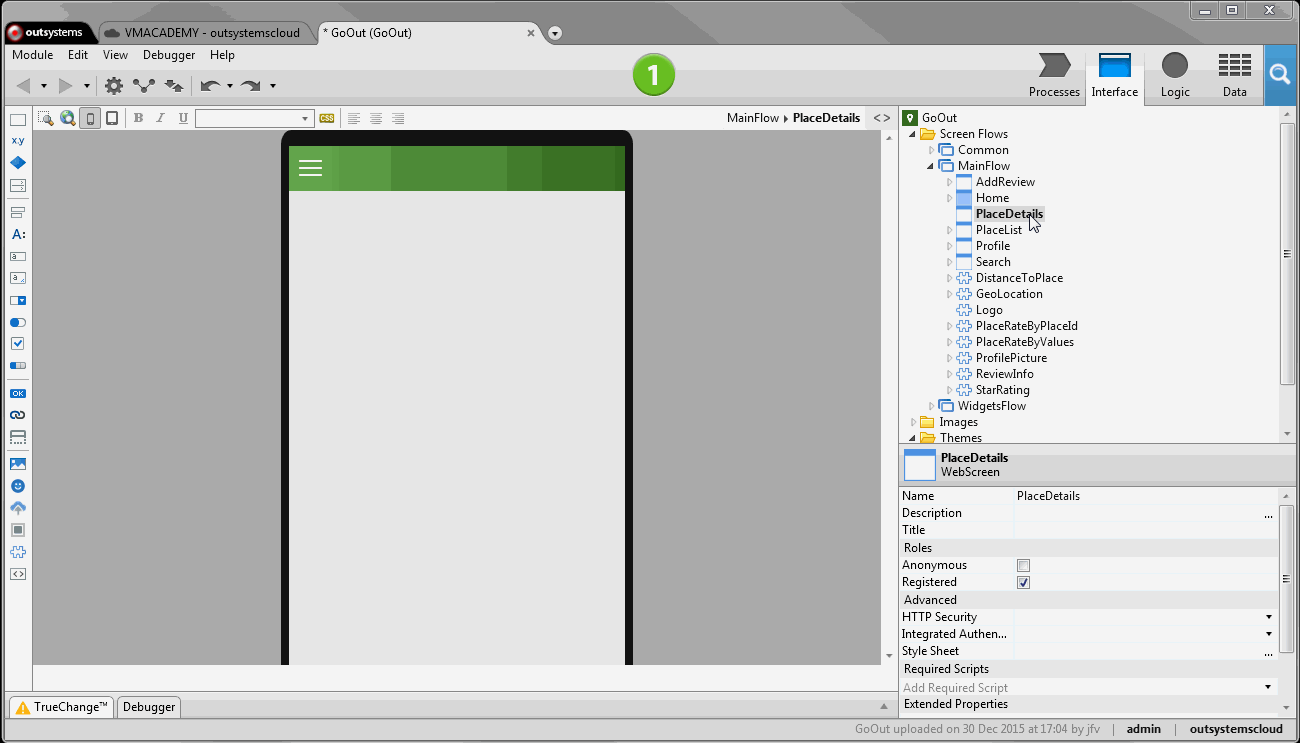This screenshot has height=743, width=1300.
Task: Select the Link widget tool
Action: pos(17,414)
